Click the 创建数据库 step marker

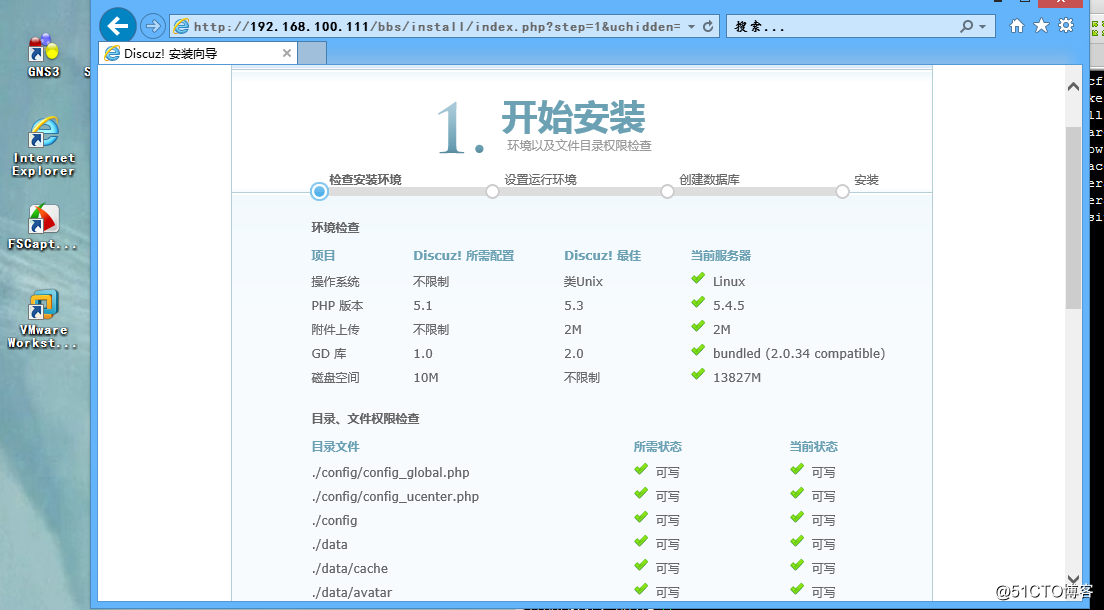pos(667,192)
